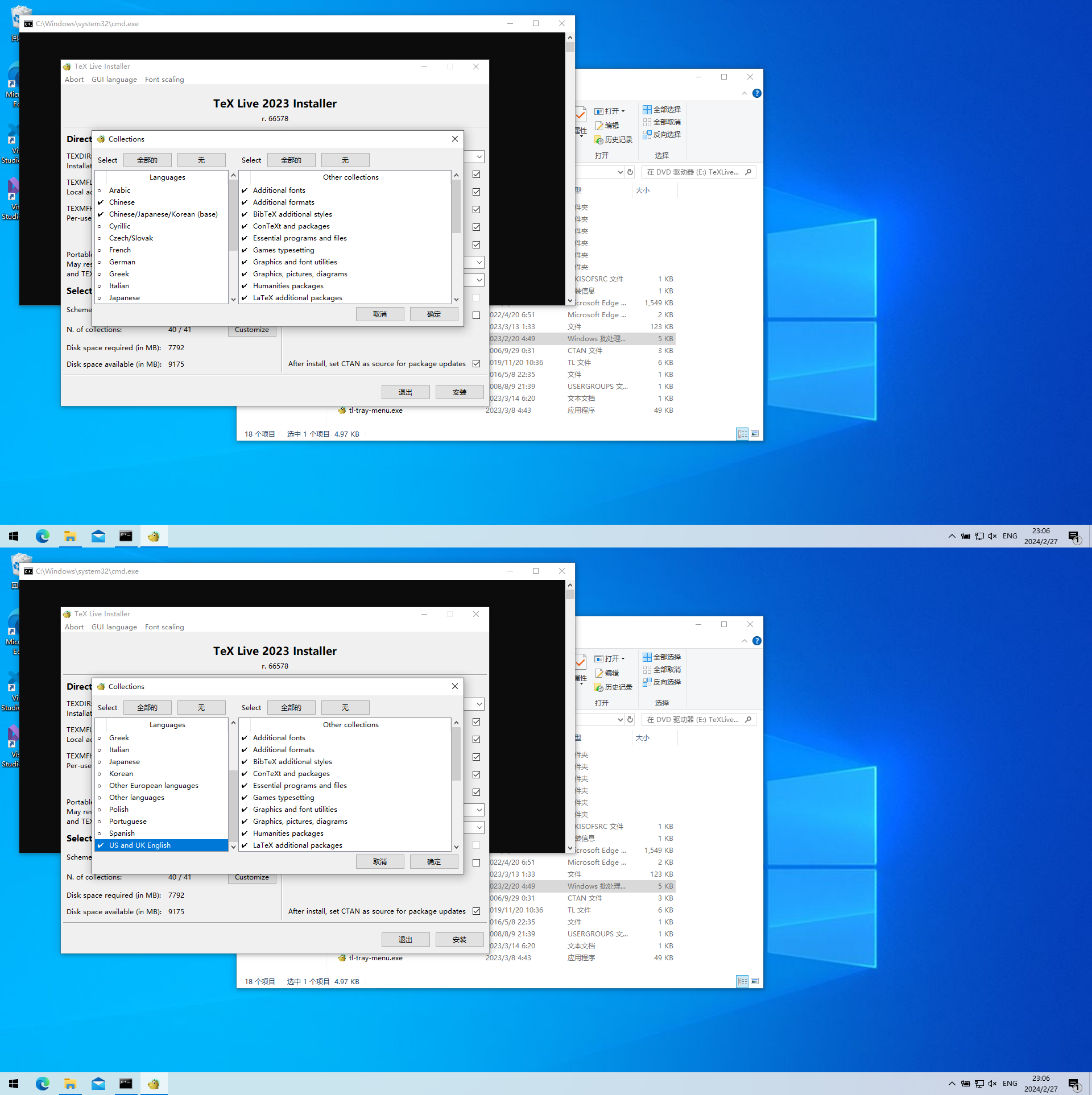The width and height of the screenshot is (1092, 1095).
Task: Open Microsoft Edge from the upper taskbar
Action: [43, 536]
